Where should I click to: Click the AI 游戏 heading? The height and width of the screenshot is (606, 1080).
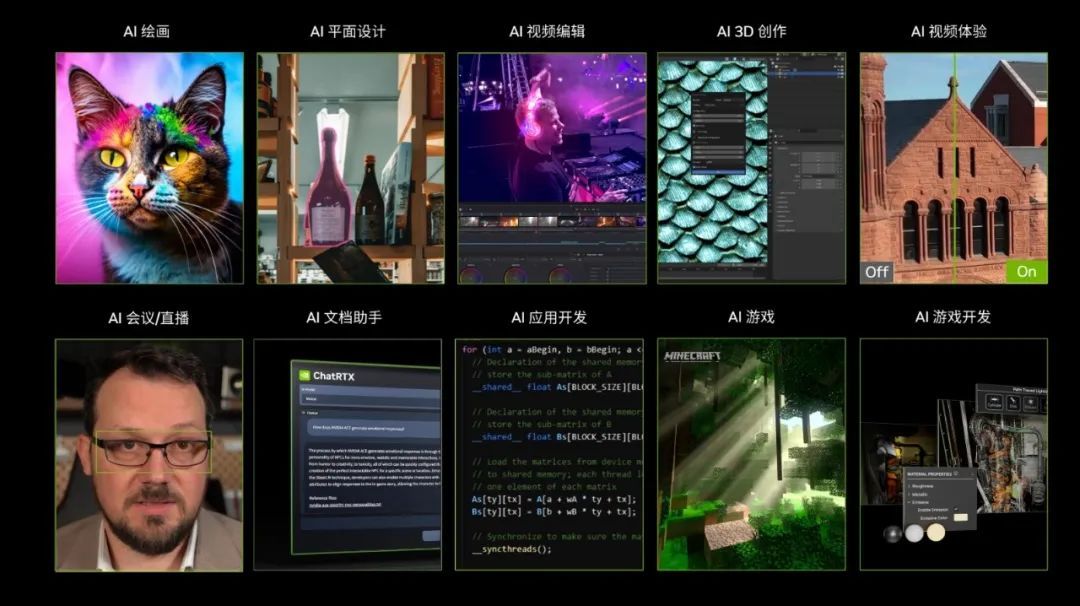(751, 317)
